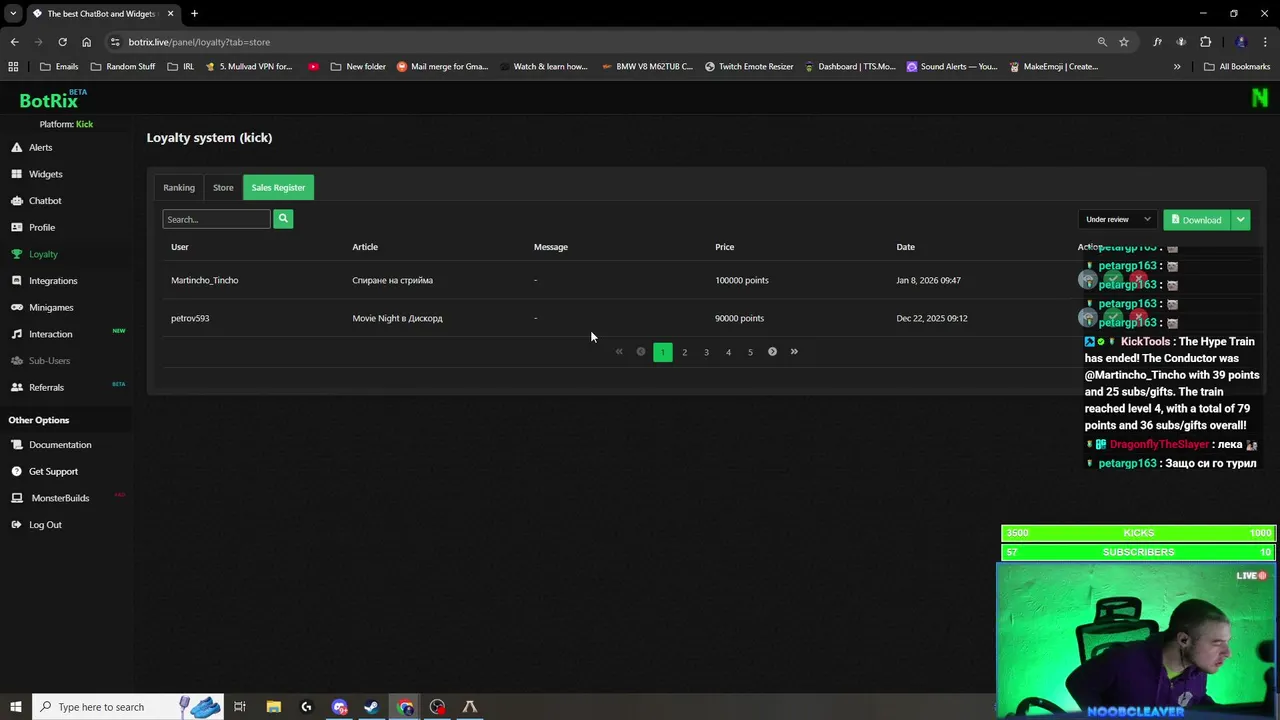Select the Sales Register tab

click(278, 187)
